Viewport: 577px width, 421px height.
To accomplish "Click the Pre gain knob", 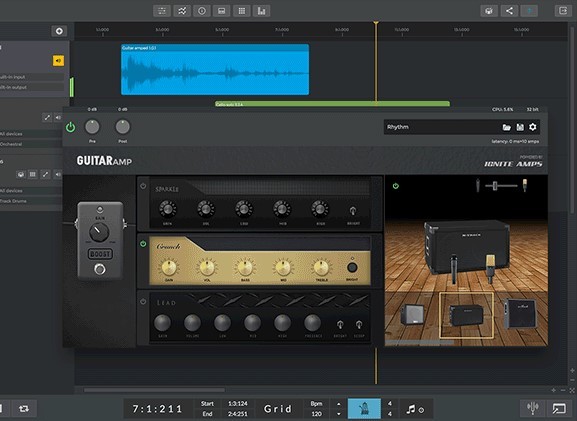I will [x=92, y=127].
